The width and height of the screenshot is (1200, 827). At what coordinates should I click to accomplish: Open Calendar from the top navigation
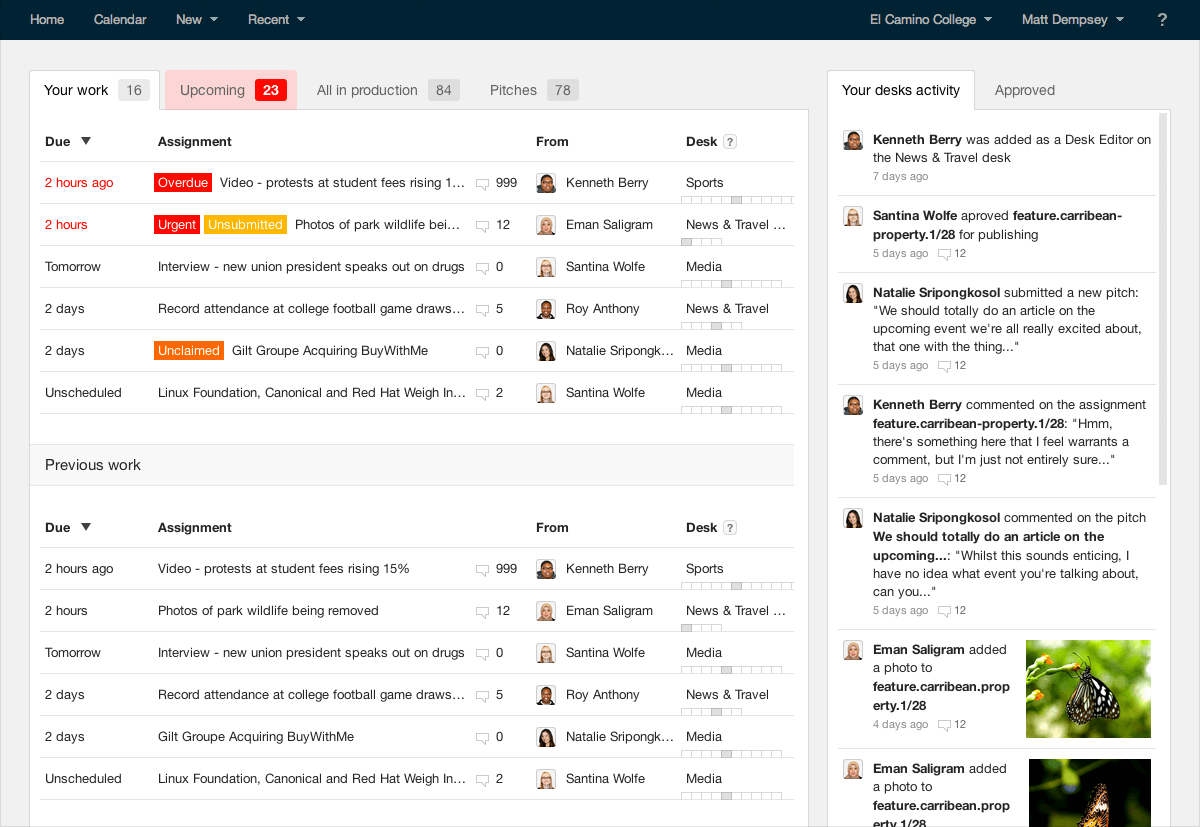[x=120, y=20]
